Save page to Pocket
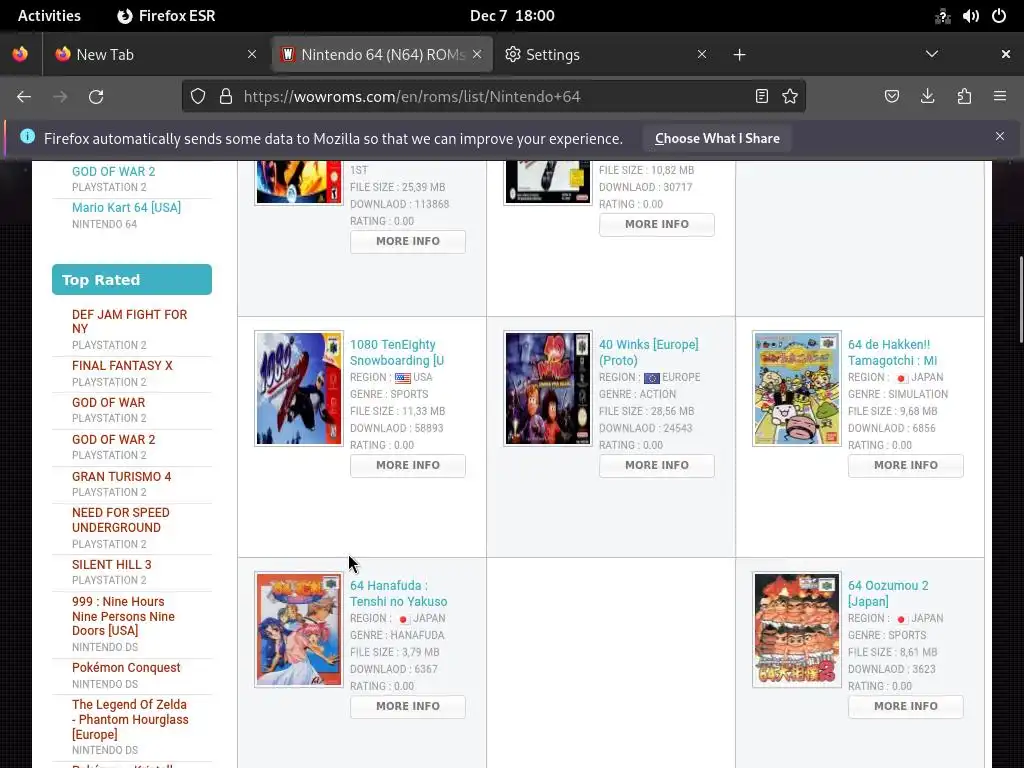This screenshot has height=768, width=1024. pyautogui.click(x=892, y=97)
